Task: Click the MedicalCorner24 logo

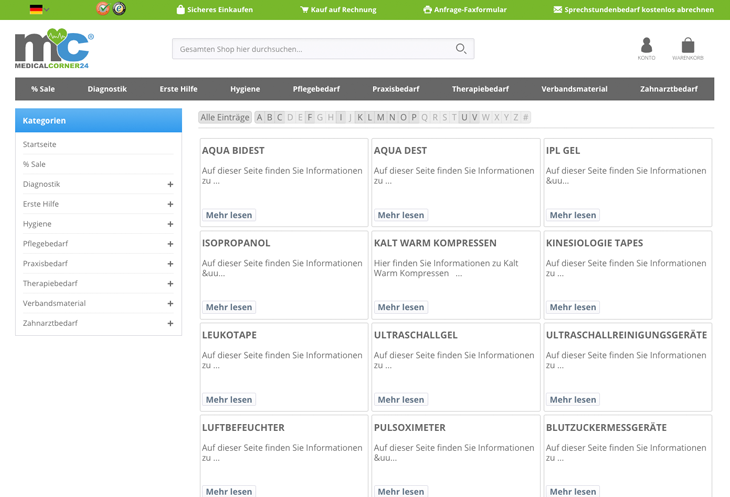Action: (x=54, y=48)
